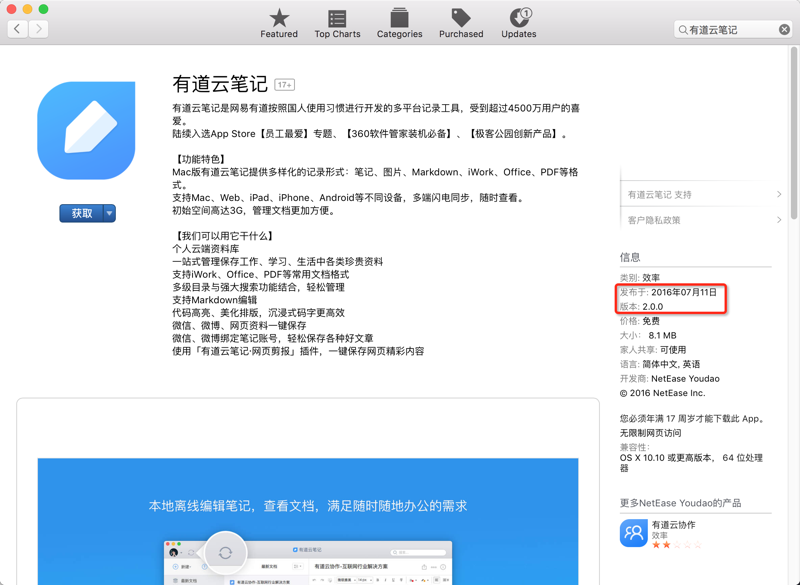Click the 代码高亮、美化排版 description line

tap(259, 313)
